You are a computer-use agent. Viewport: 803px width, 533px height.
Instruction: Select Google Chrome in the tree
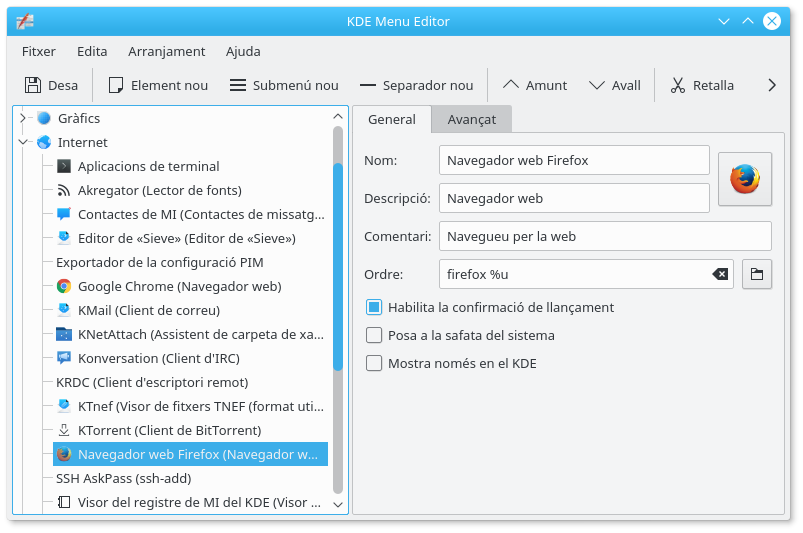coord(179,286)
